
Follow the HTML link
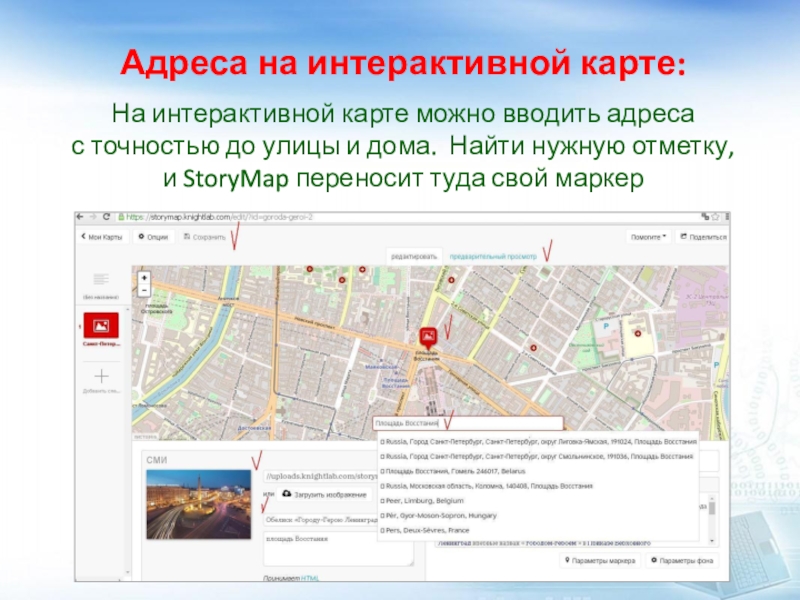pos(310,578)
